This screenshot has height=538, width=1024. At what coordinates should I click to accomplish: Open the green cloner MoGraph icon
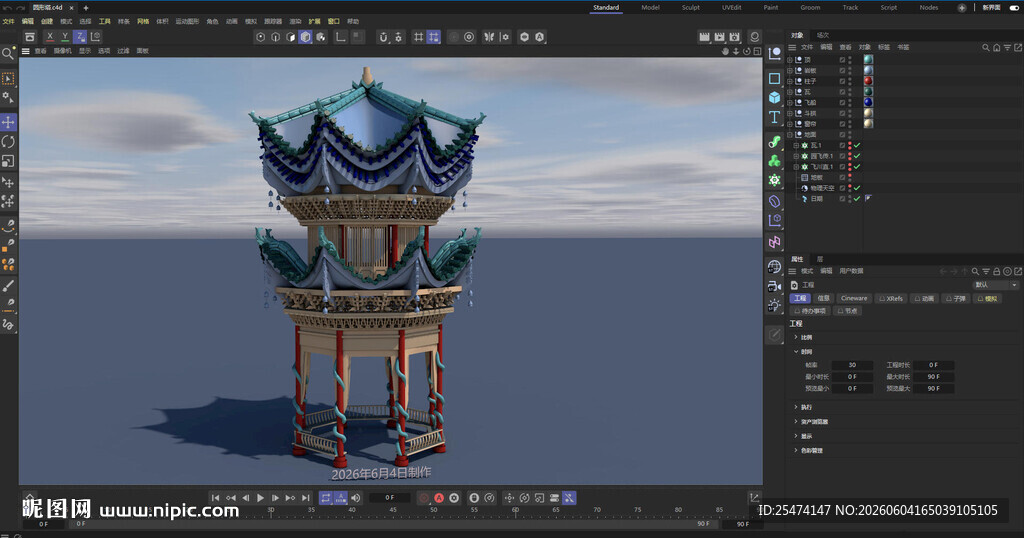tap(775, 161)
